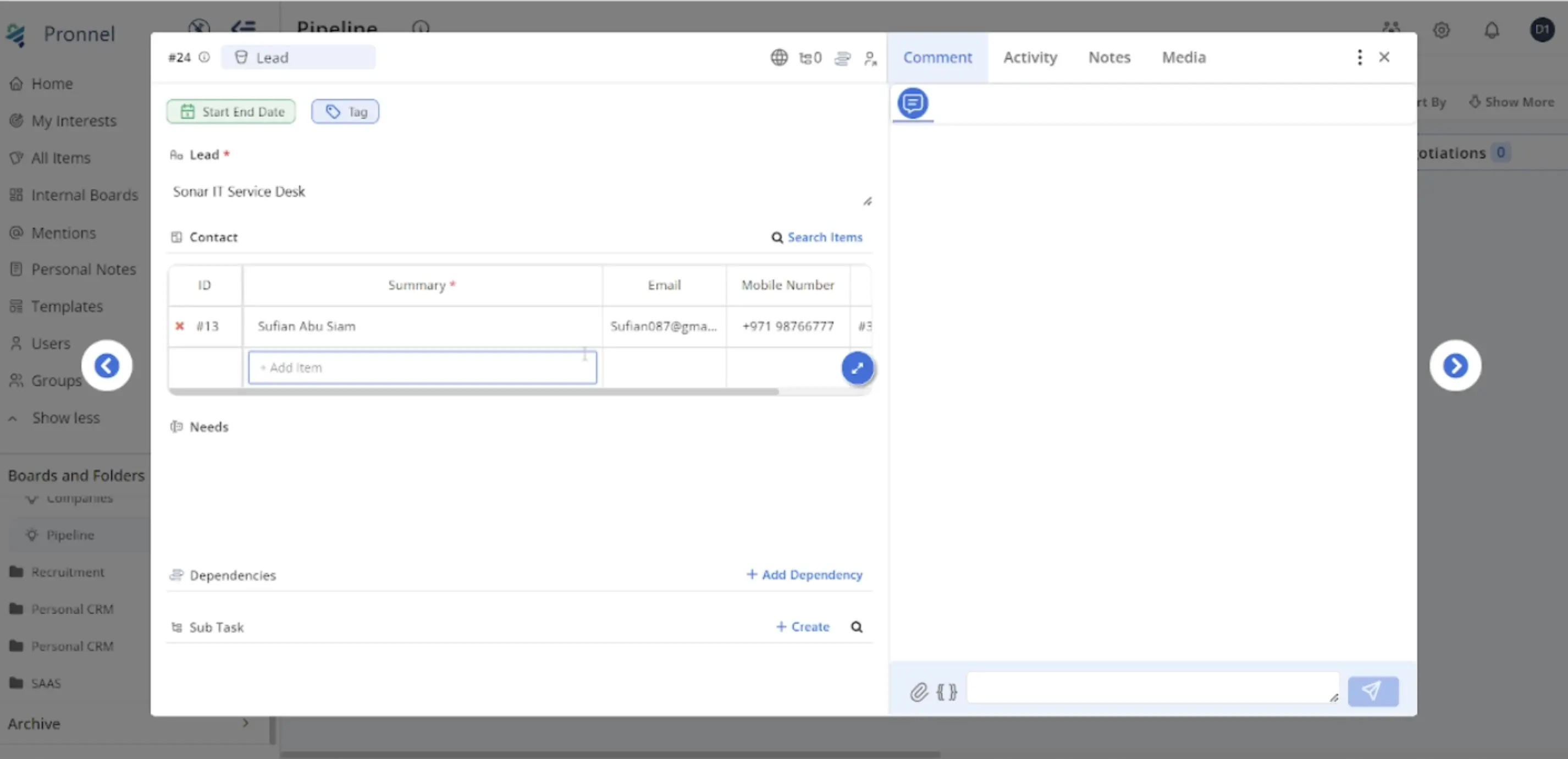Image resolution: width=1568 pixels, height=759 pixels.
Task: Open Templates in the sidebar
Action: coord(56,306)
